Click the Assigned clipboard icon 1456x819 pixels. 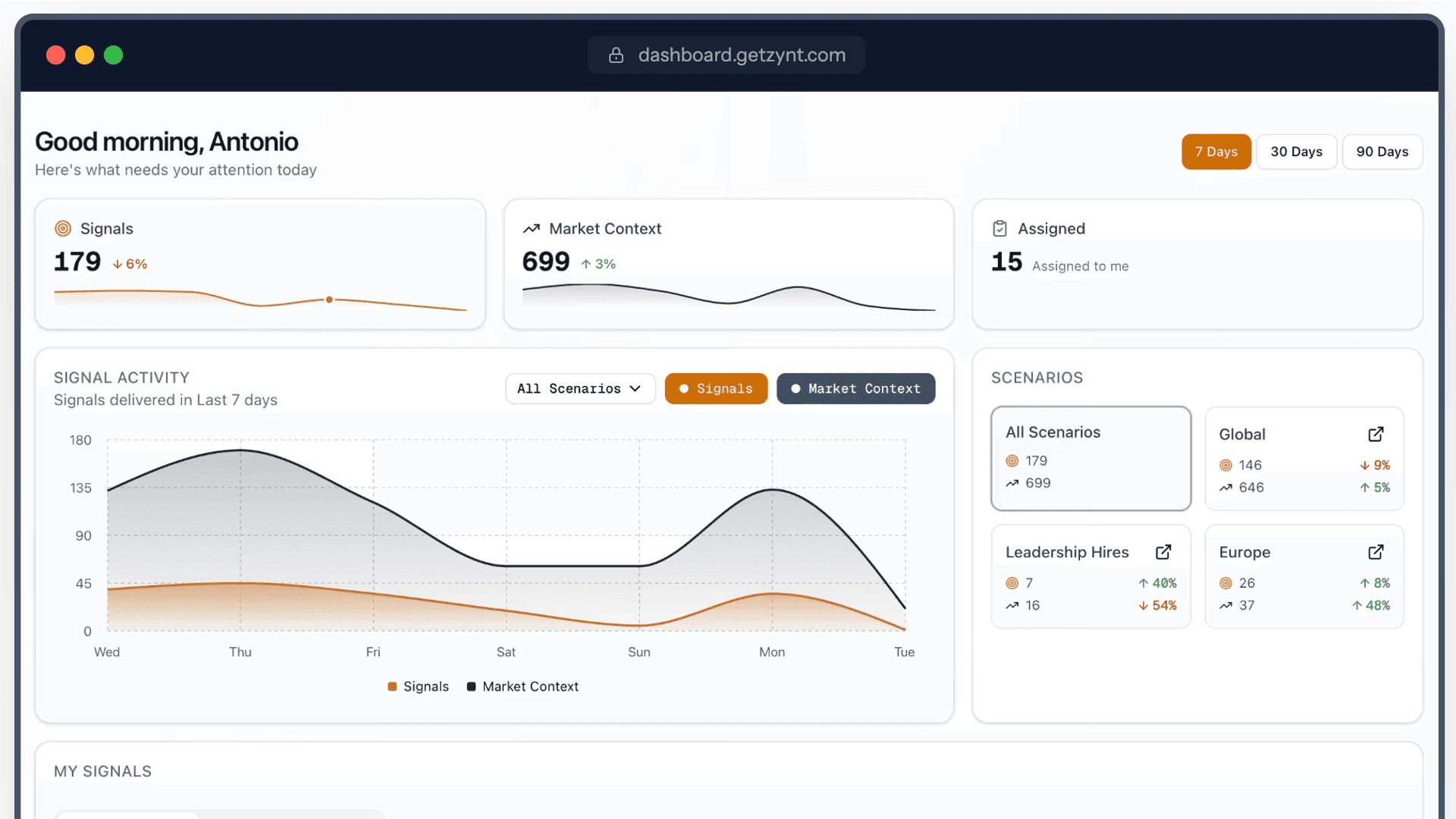[999, 227]
